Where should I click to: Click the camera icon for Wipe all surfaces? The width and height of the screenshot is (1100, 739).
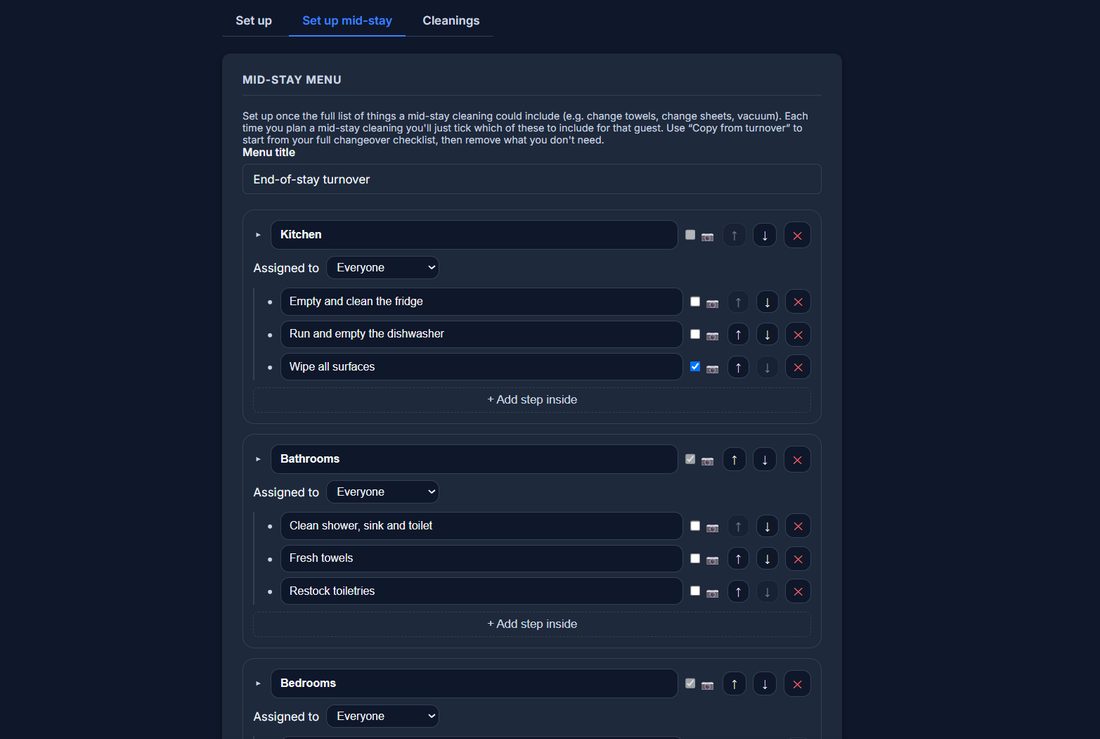click(x=712, y=368)
